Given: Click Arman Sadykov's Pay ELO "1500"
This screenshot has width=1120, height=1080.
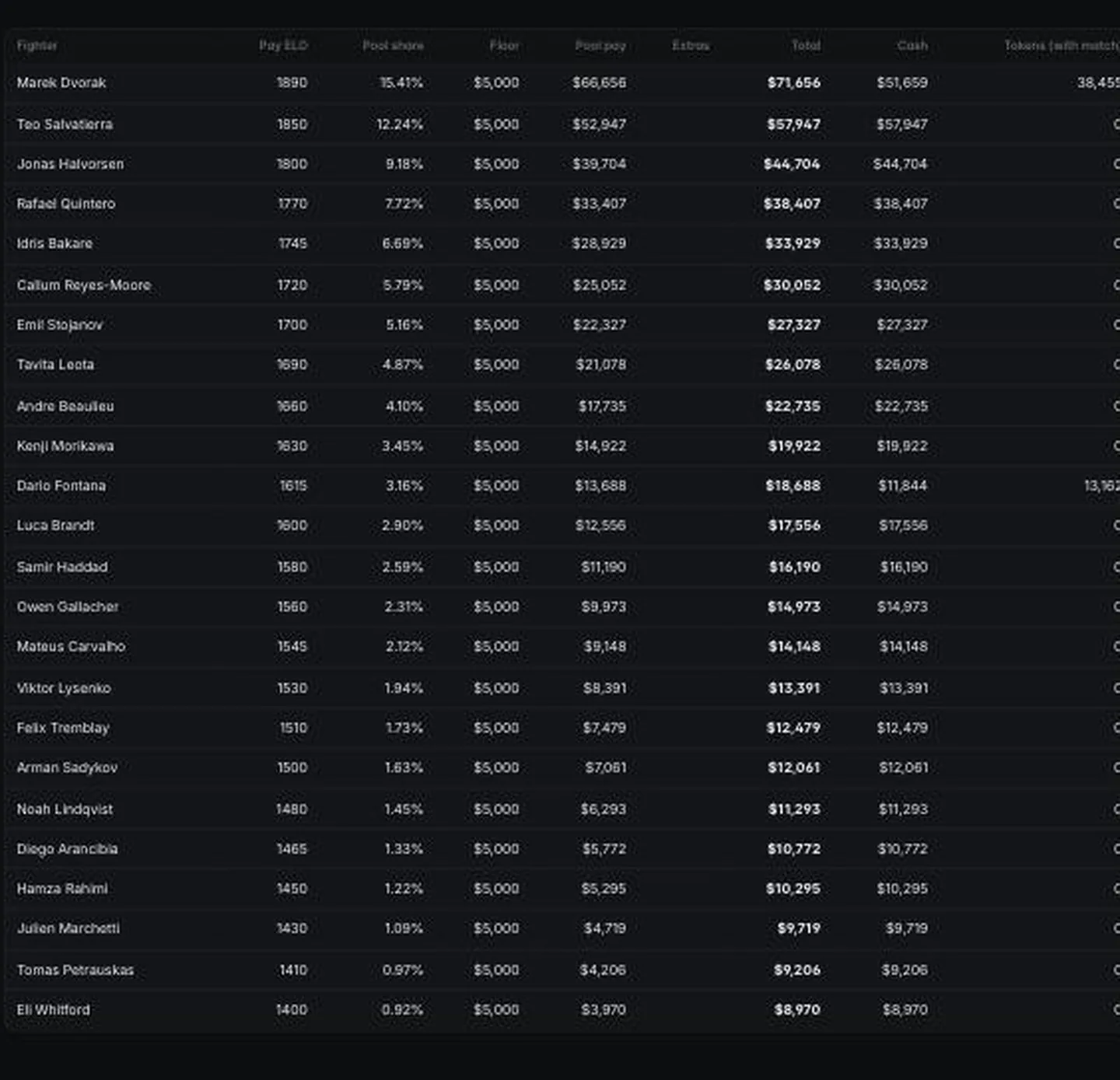Looking at the screenshot, I should click(292, 768).
